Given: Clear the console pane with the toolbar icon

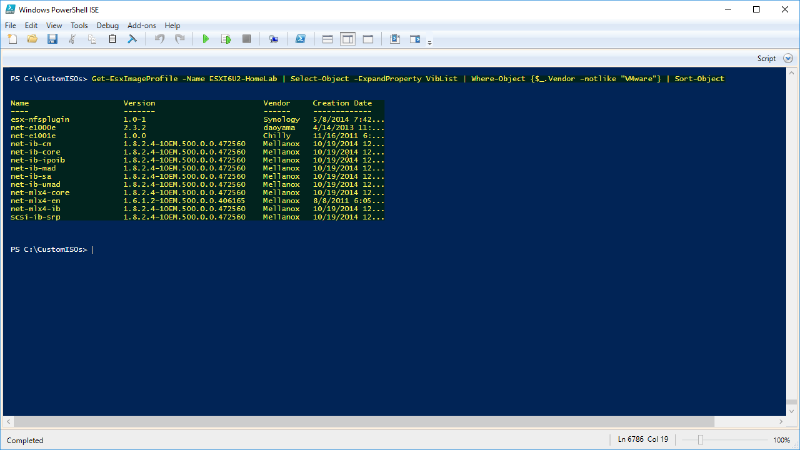Looking at the screenshot, I should [131, 39].
